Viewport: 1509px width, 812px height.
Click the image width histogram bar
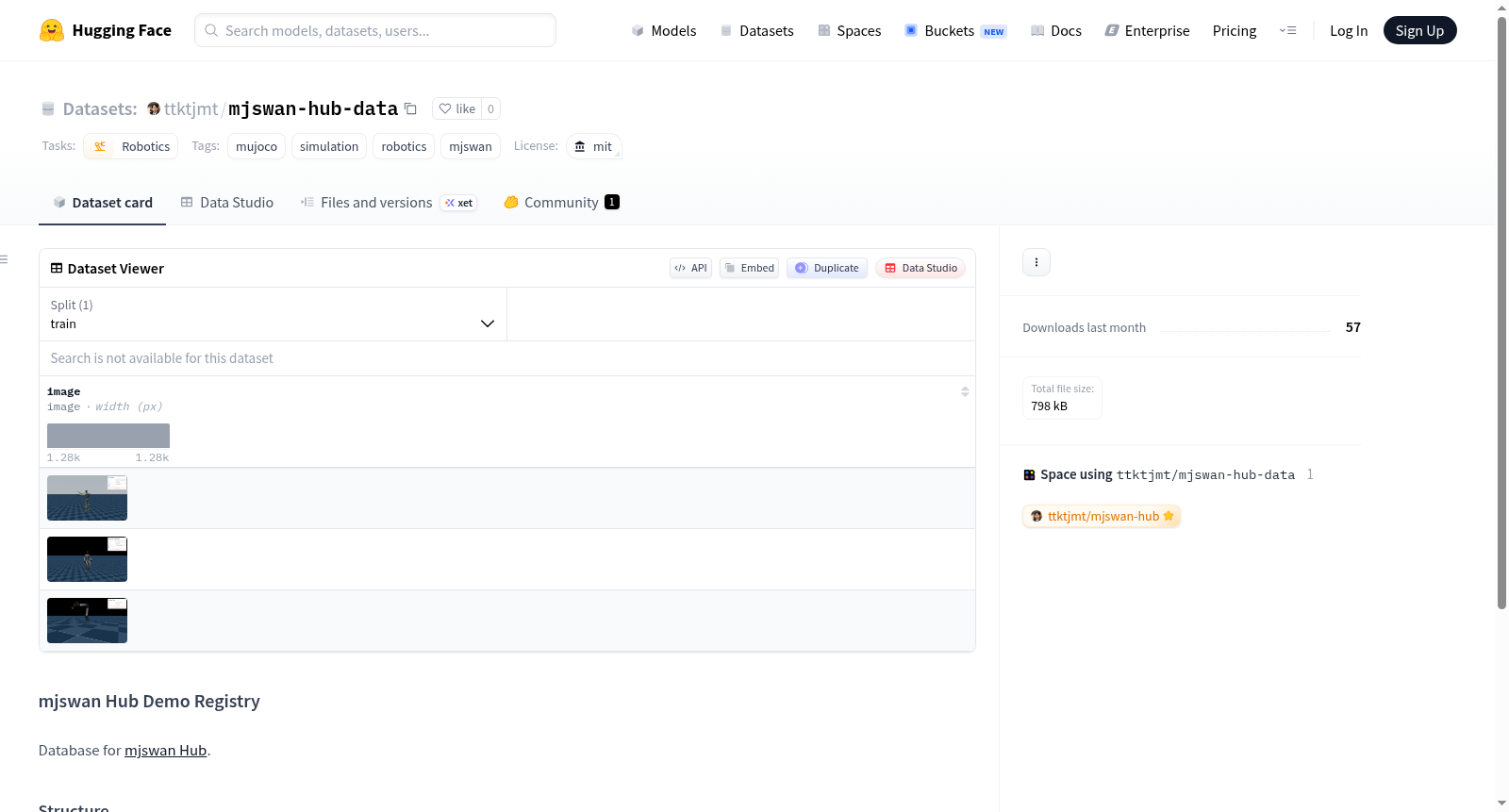[108, 436]
